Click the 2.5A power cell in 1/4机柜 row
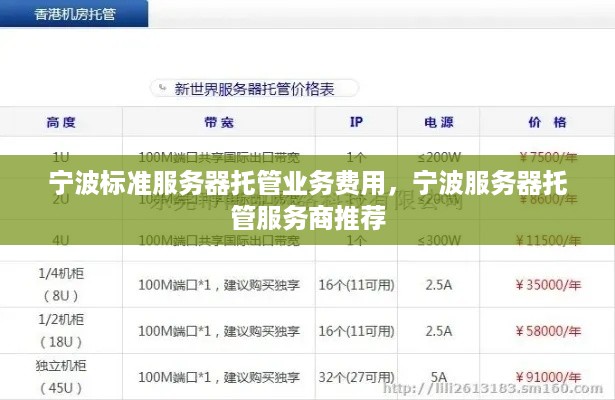The image size is (615, 400). [439, 285]
